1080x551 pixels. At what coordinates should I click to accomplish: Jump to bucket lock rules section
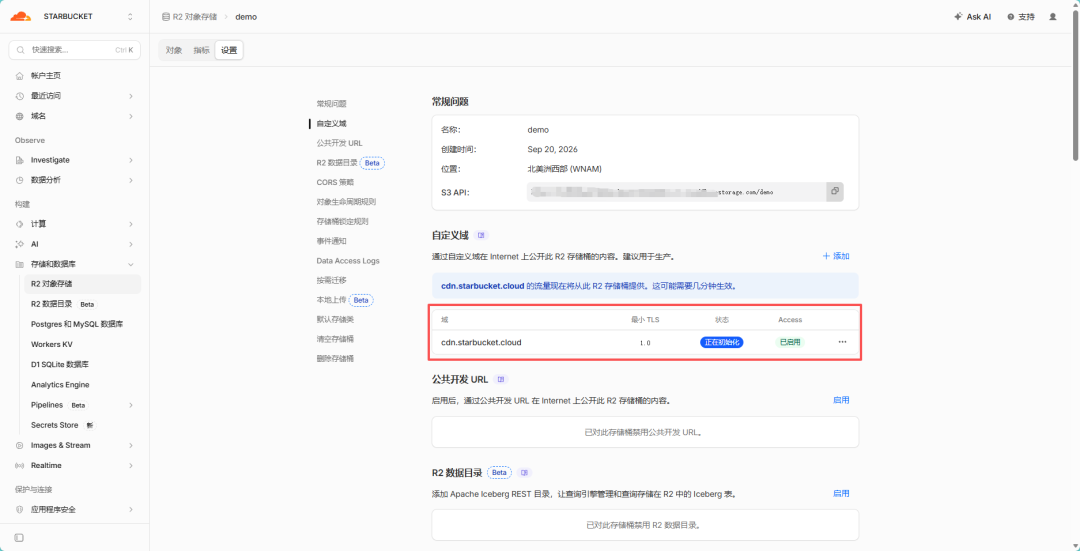[x=342, y=222]
